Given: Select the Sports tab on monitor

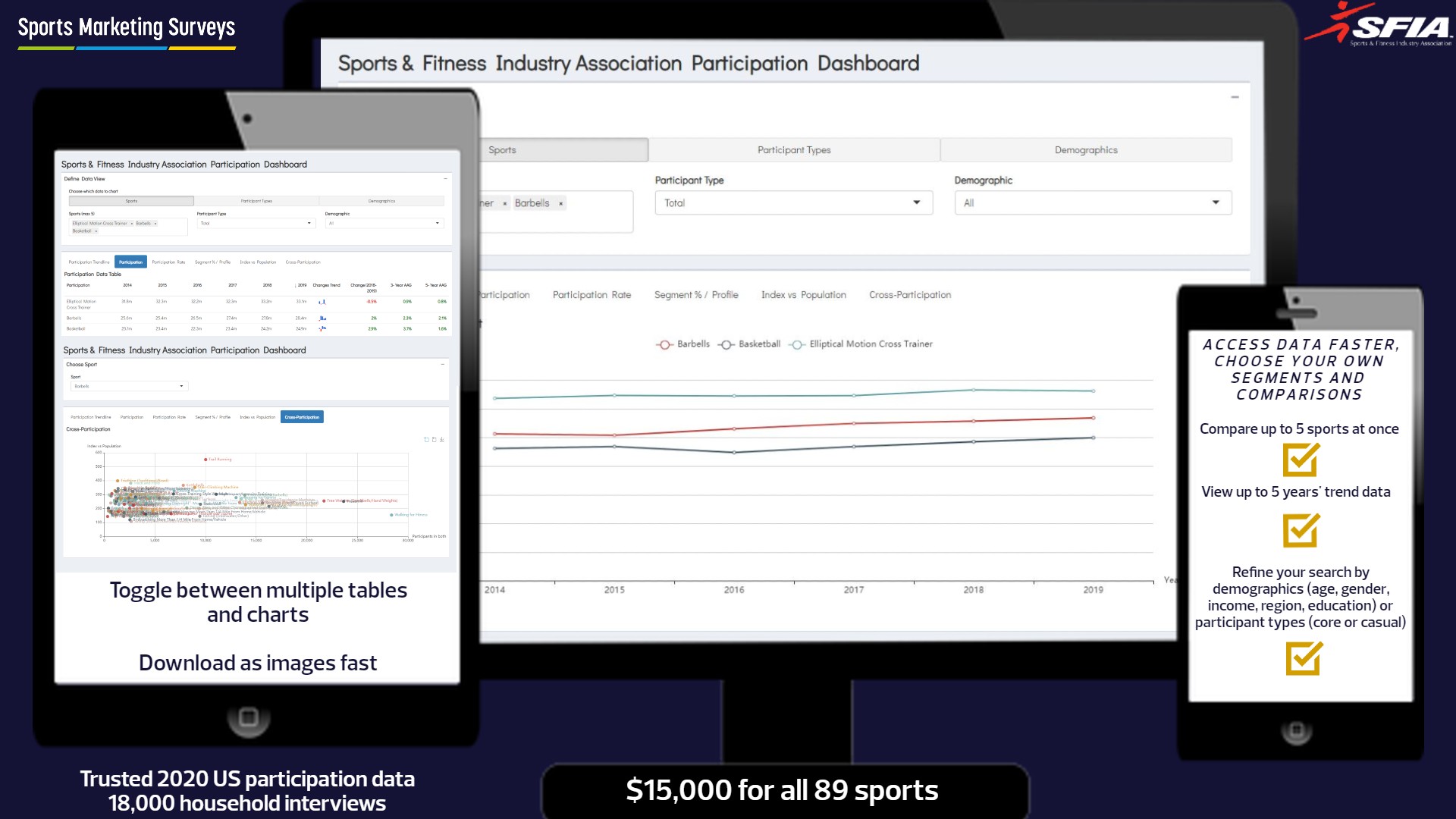Looking at the screenshot, I should tap(563, 150).
